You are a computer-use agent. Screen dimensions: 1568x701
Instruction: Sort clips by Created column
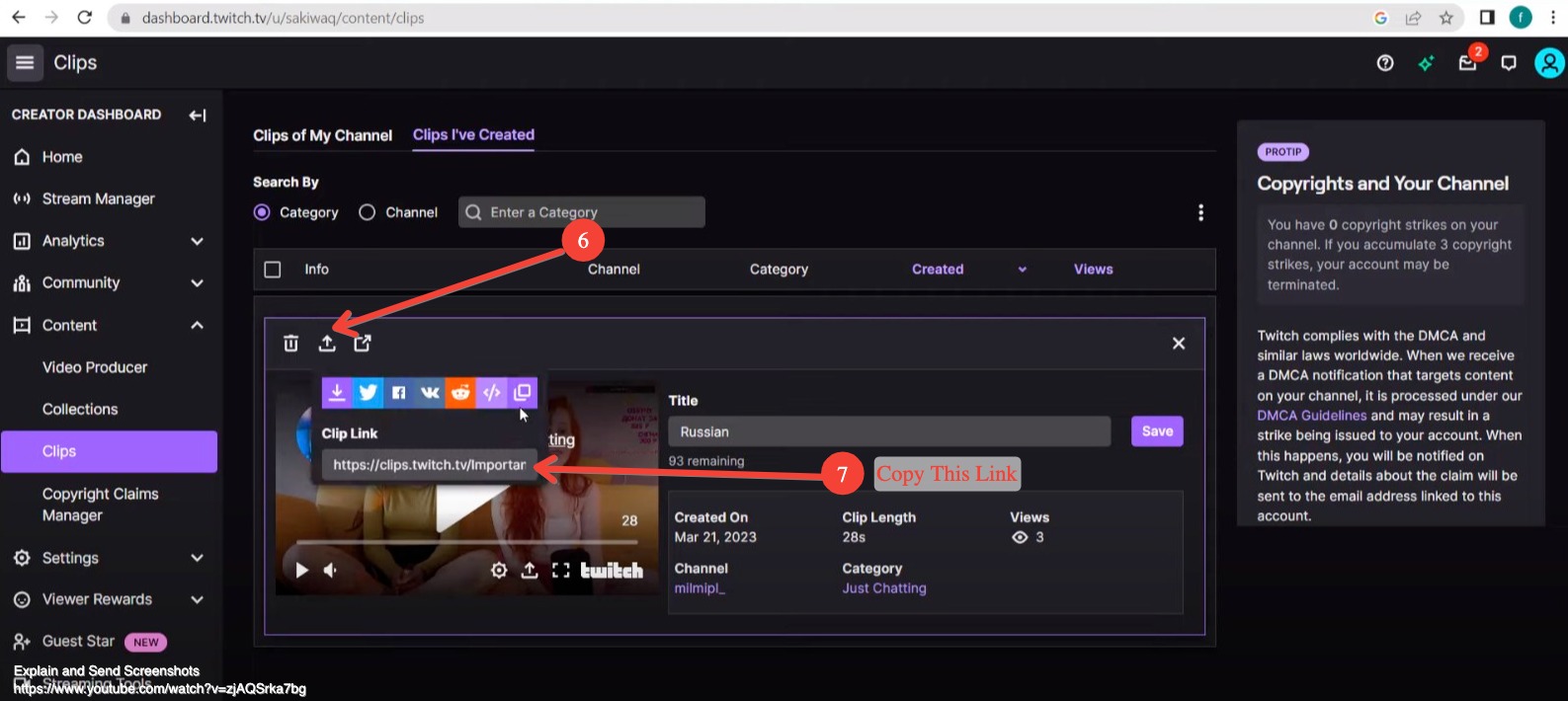(x=938, y=270)
